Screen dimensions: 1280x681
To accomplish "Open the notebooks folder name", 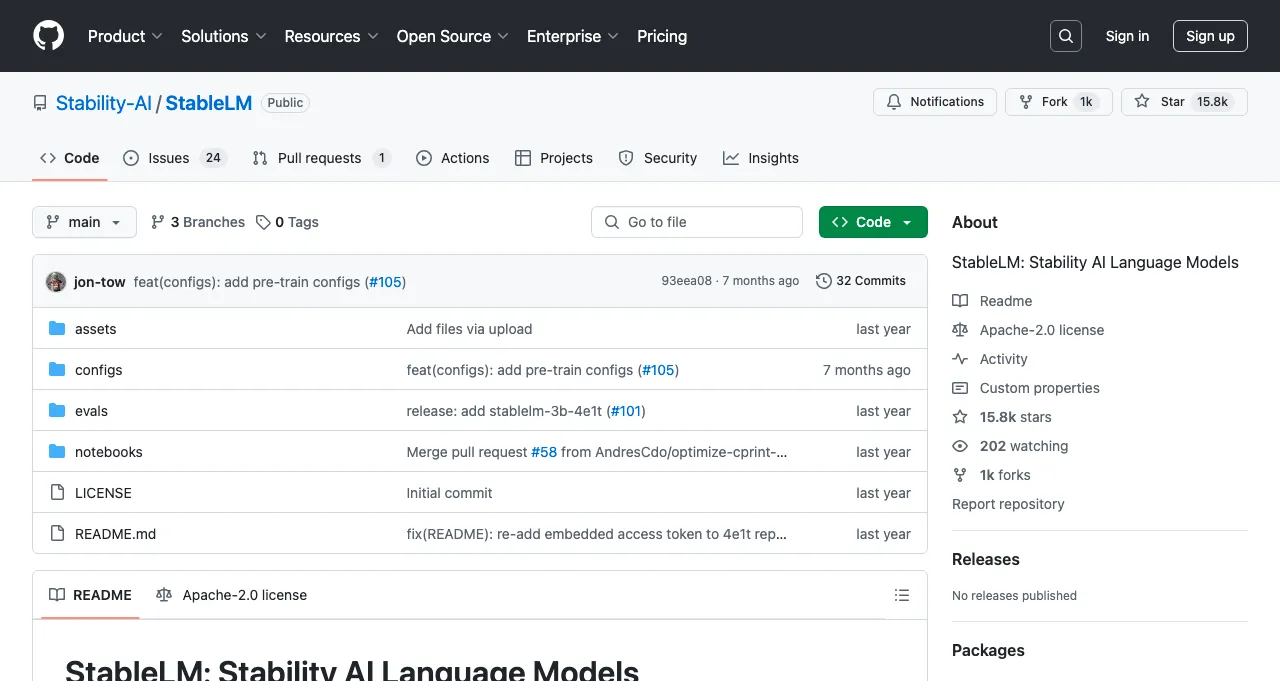I will [x=109, y=452].
